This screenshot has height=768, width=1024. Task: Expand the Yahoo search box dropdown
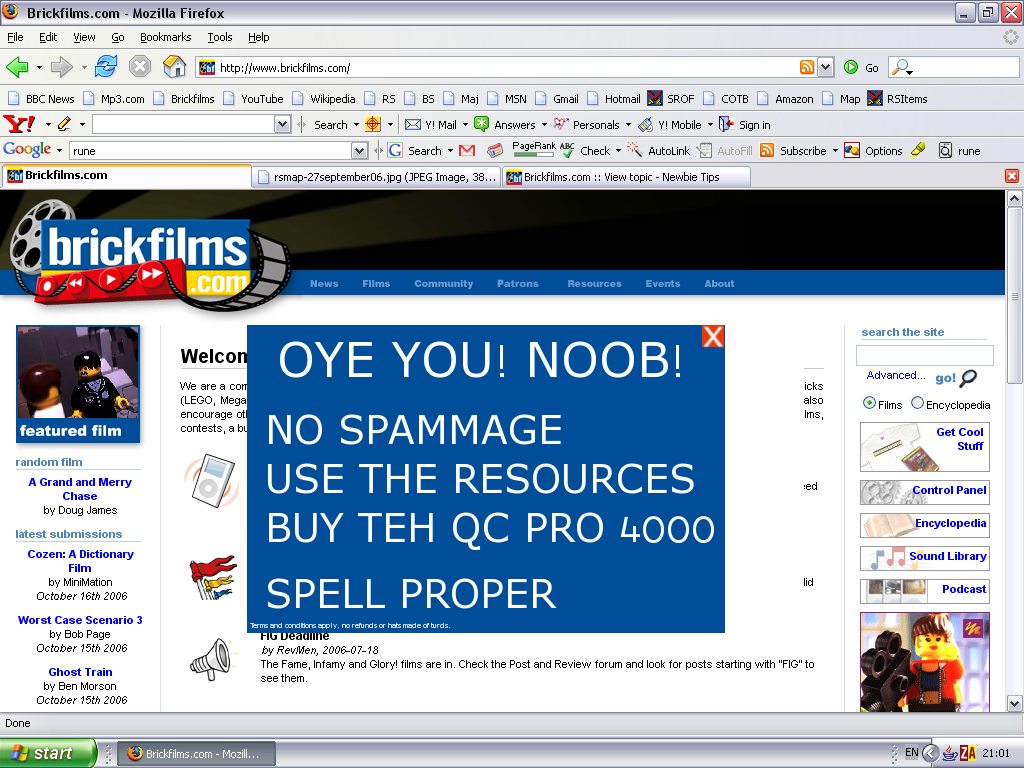click(x=282, y=124)
